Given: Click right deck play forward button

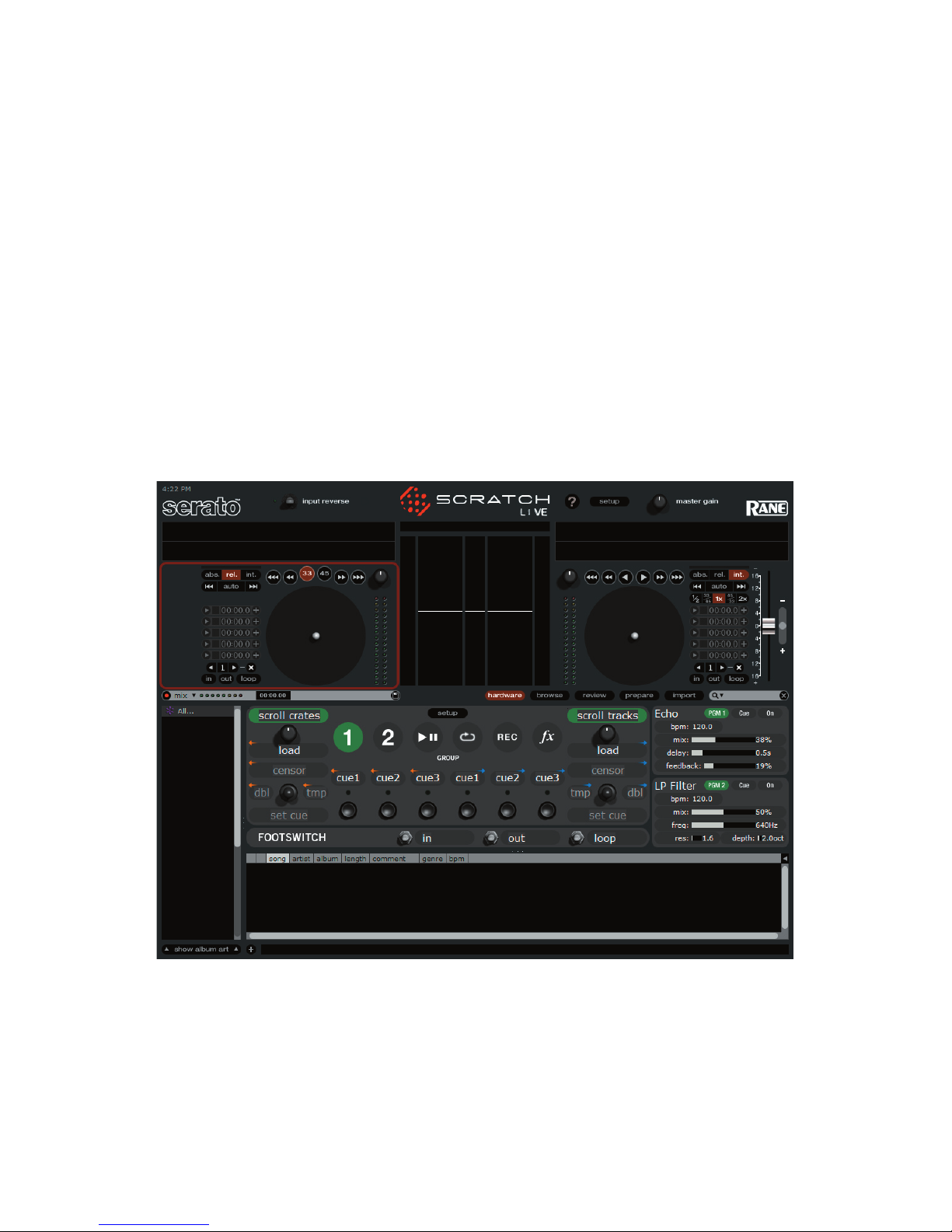Looking at the screenshot, I should 643,577.
